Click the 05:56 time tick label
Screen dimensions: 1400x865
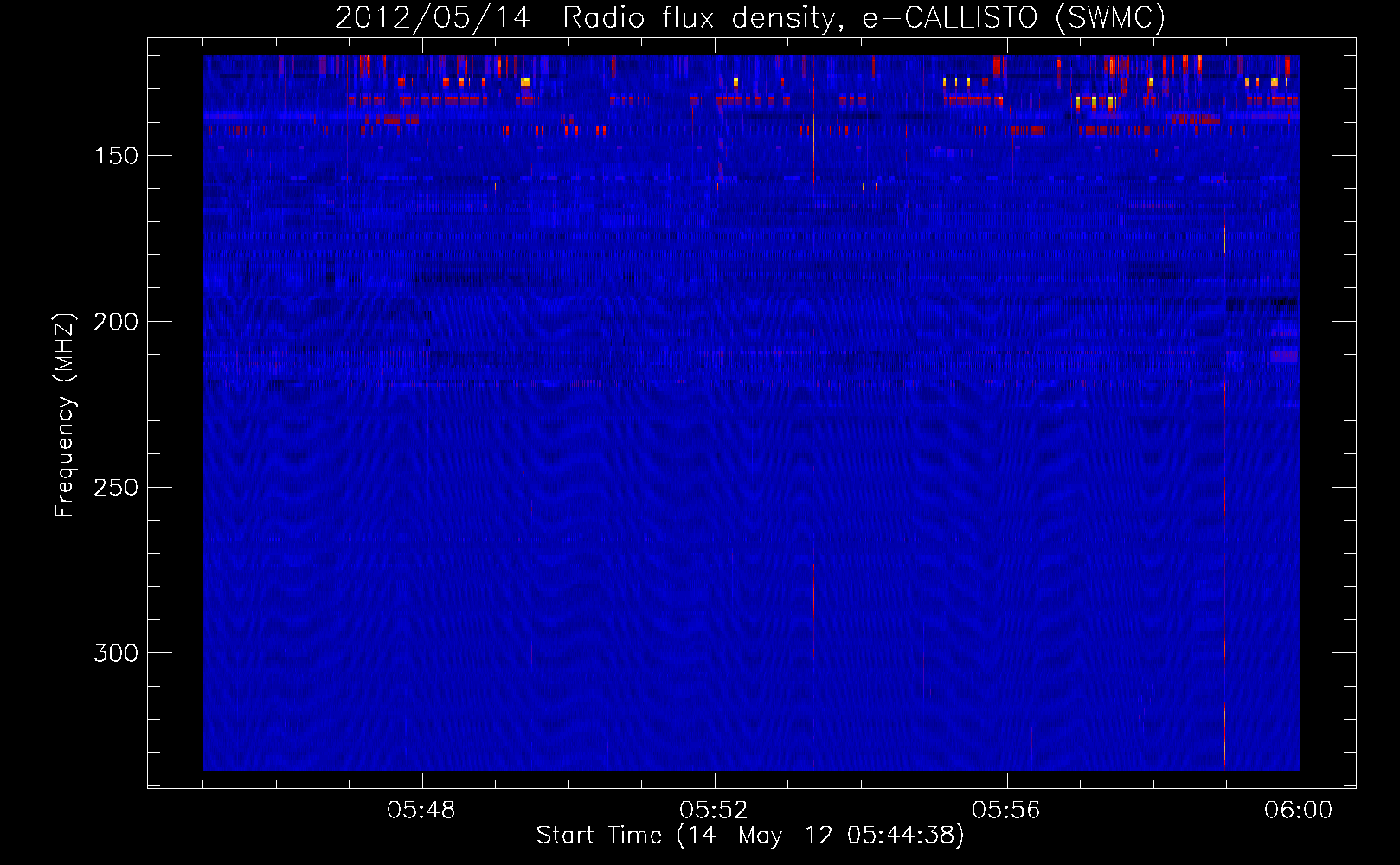pos(1006,811)
